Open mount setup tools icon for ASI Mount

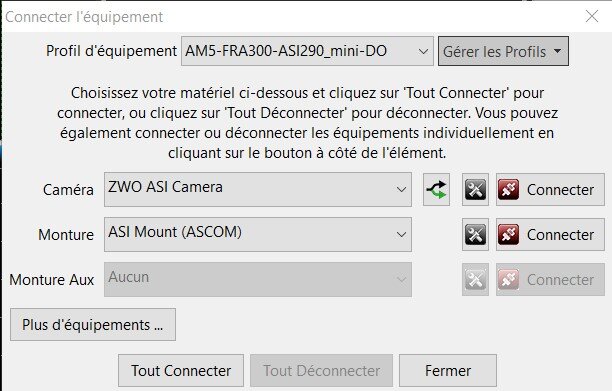click(475, 235)
